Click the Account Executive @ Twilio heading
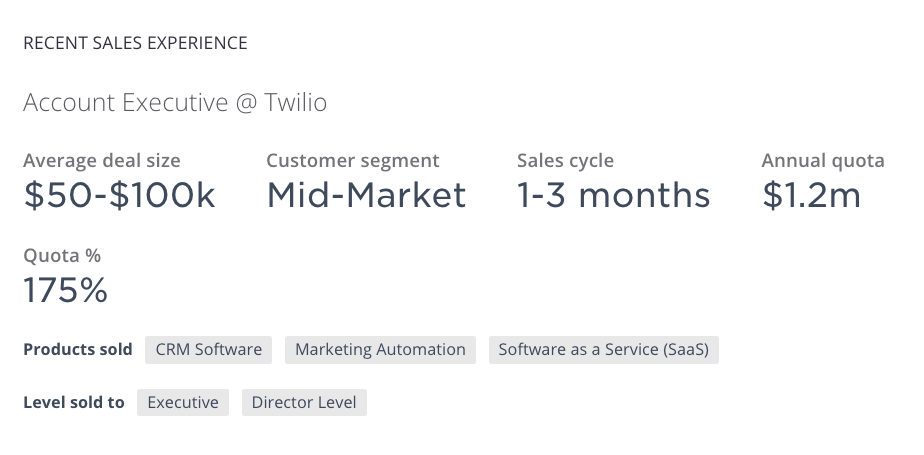 coord(175,103)
